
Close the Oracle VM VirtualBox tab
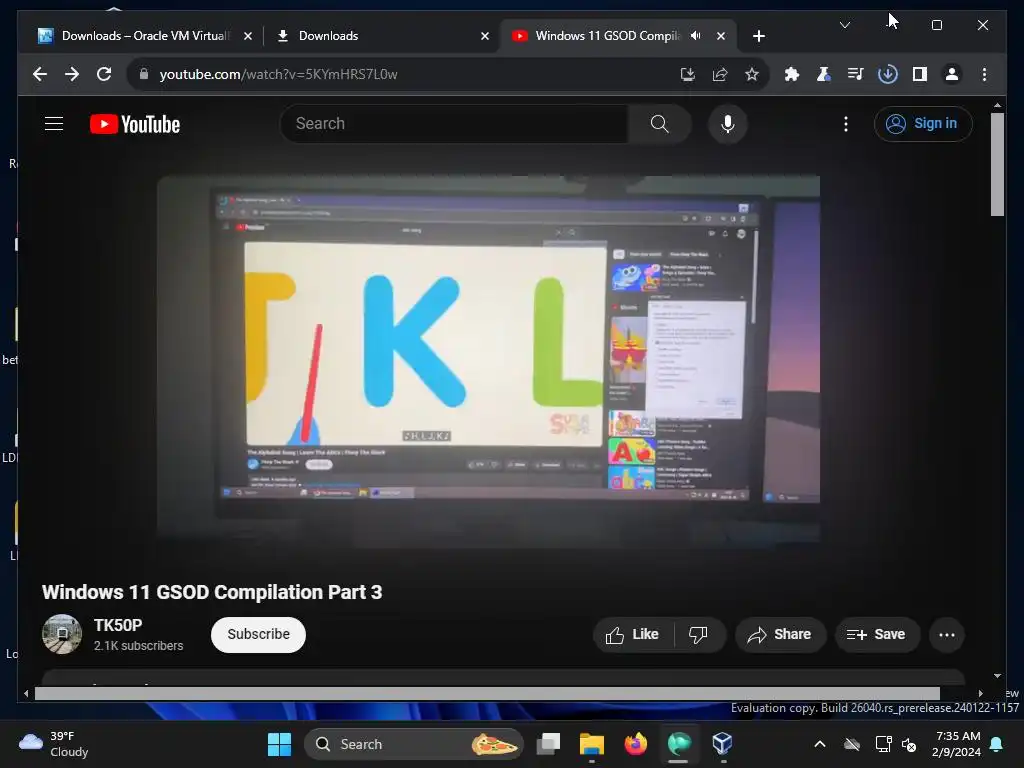[x=248, y=36]
